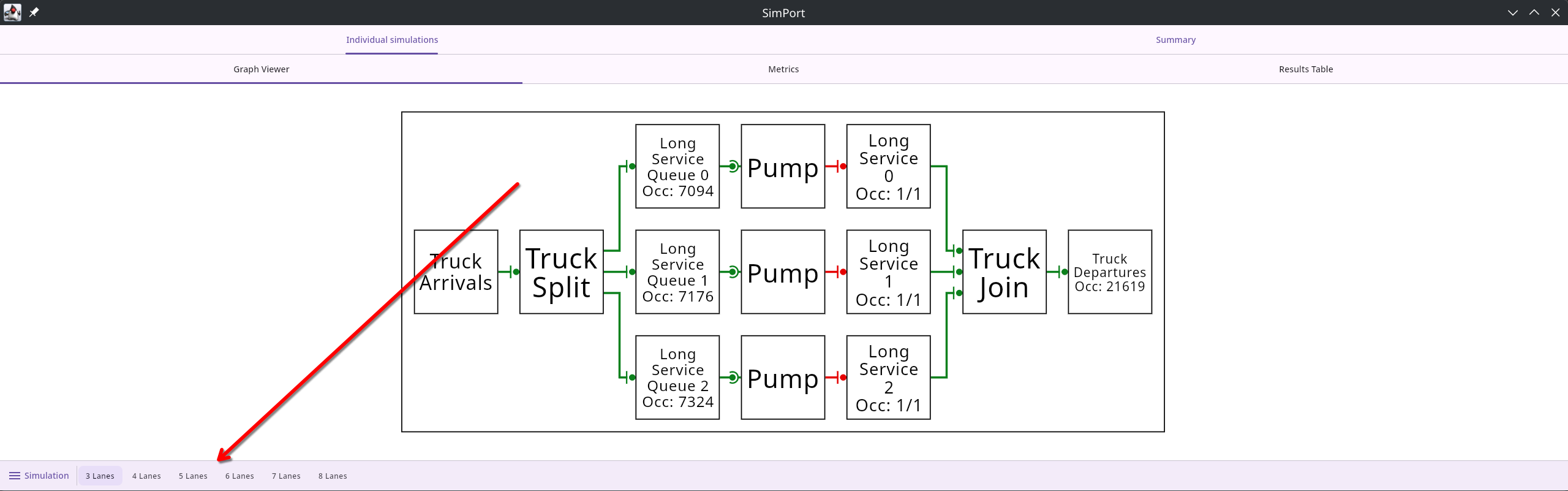The height and width of the screenshot is (491, 1568).
Task: Switch to the 4 Lanes simulation
Action: pyautogui.click(x=146, y=476)
